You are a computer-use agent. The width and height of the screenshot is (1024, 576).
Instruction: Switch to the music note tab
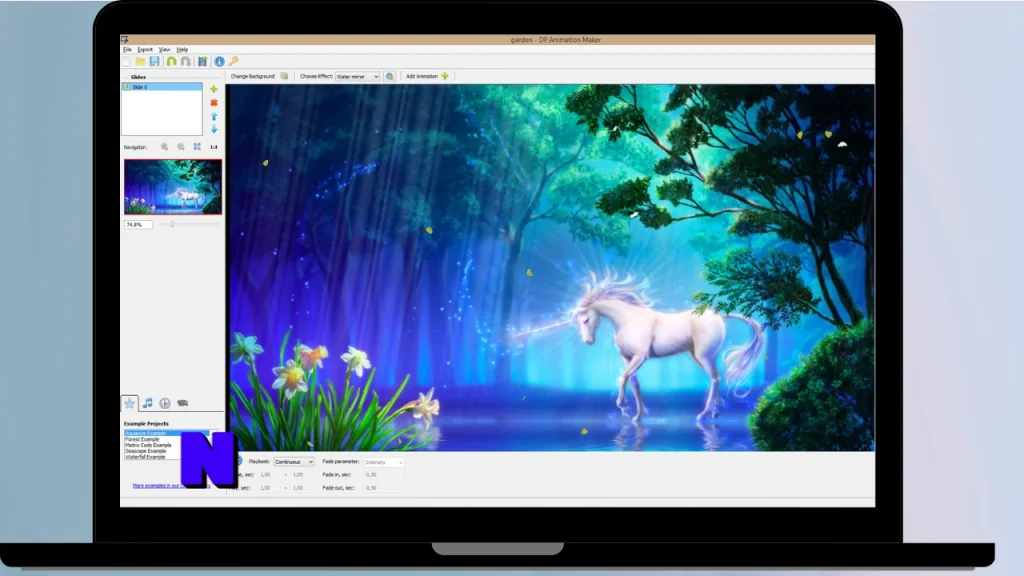(x=148, y=403)
